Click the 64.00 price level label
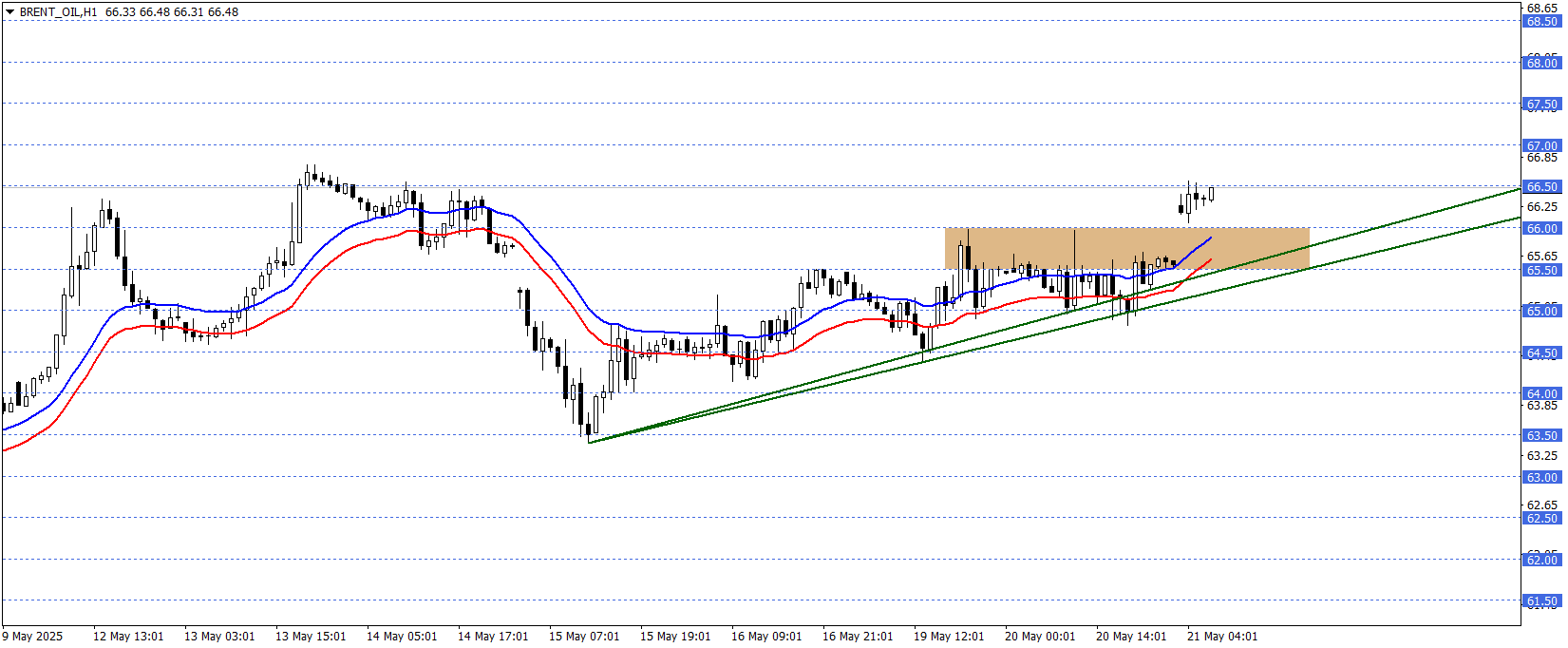Viewport: 1568px width, 648px height. 1541,394
